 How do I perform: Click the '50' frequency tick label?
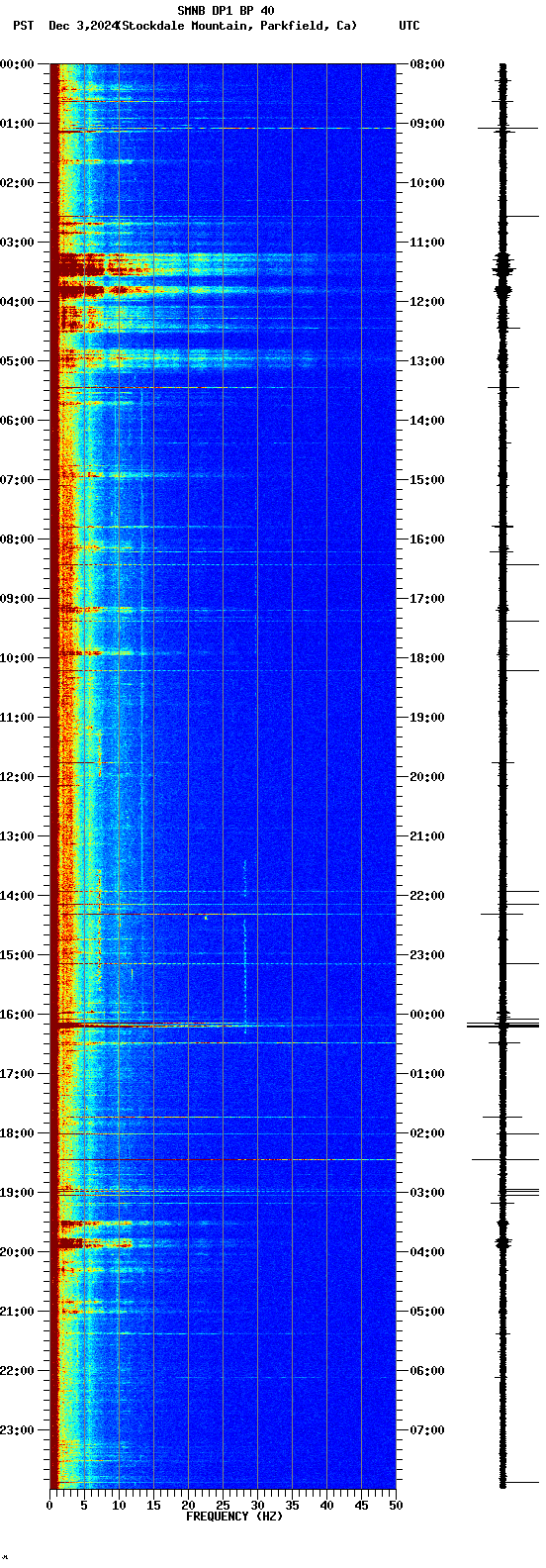(396, 1506)
